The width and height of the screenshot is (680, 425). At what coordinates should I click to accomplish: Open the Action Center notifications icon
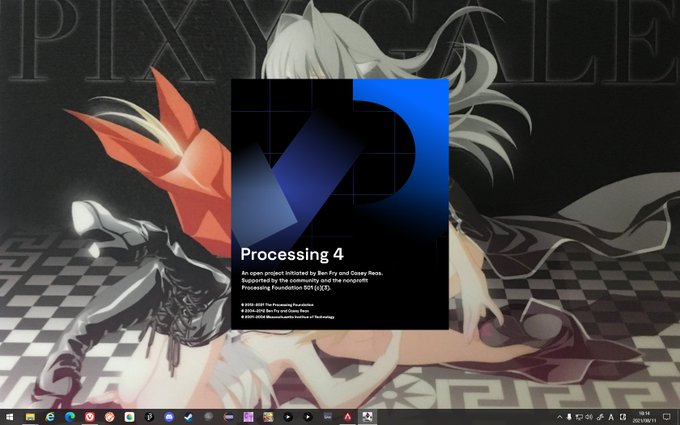click(x=667, y=417)
